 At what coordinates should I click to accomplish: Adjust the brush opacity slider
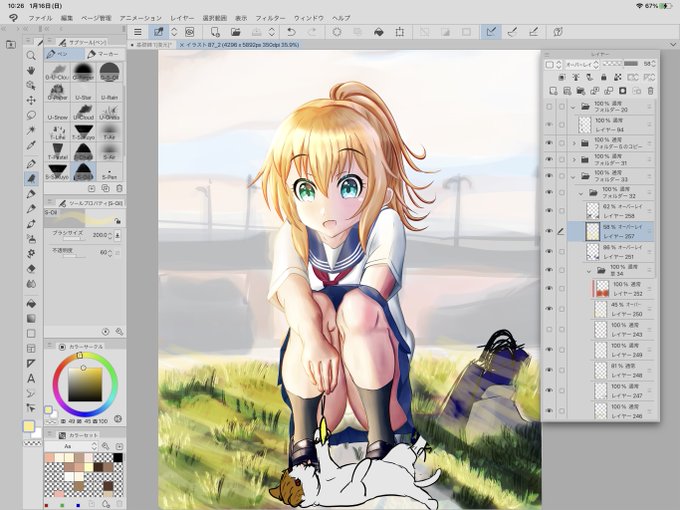pyautogui.click(x=72, y=256)
